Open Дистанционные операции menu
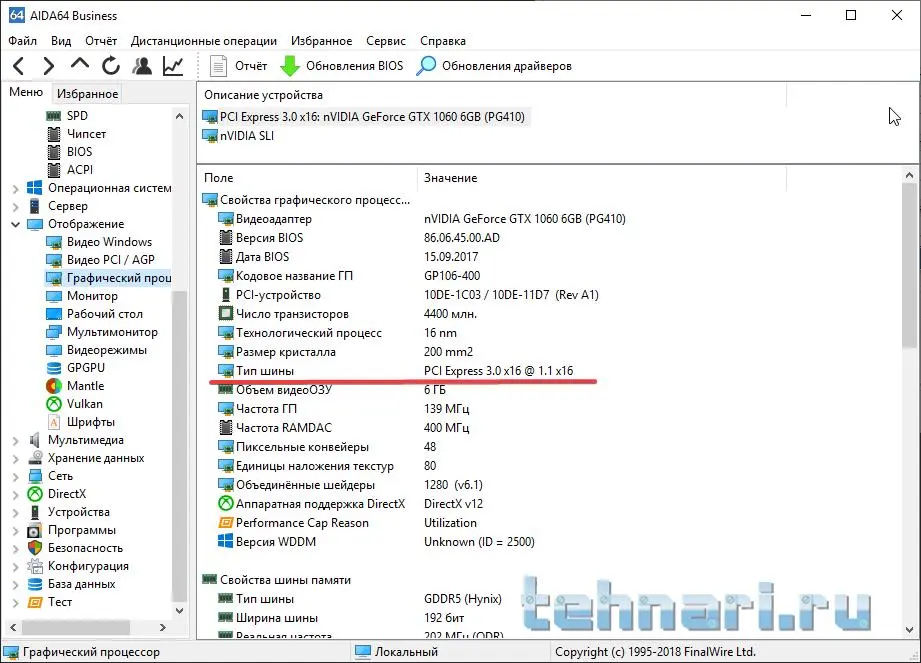The height and width of the screenshot is (663, 921). [x=204, y=41]
